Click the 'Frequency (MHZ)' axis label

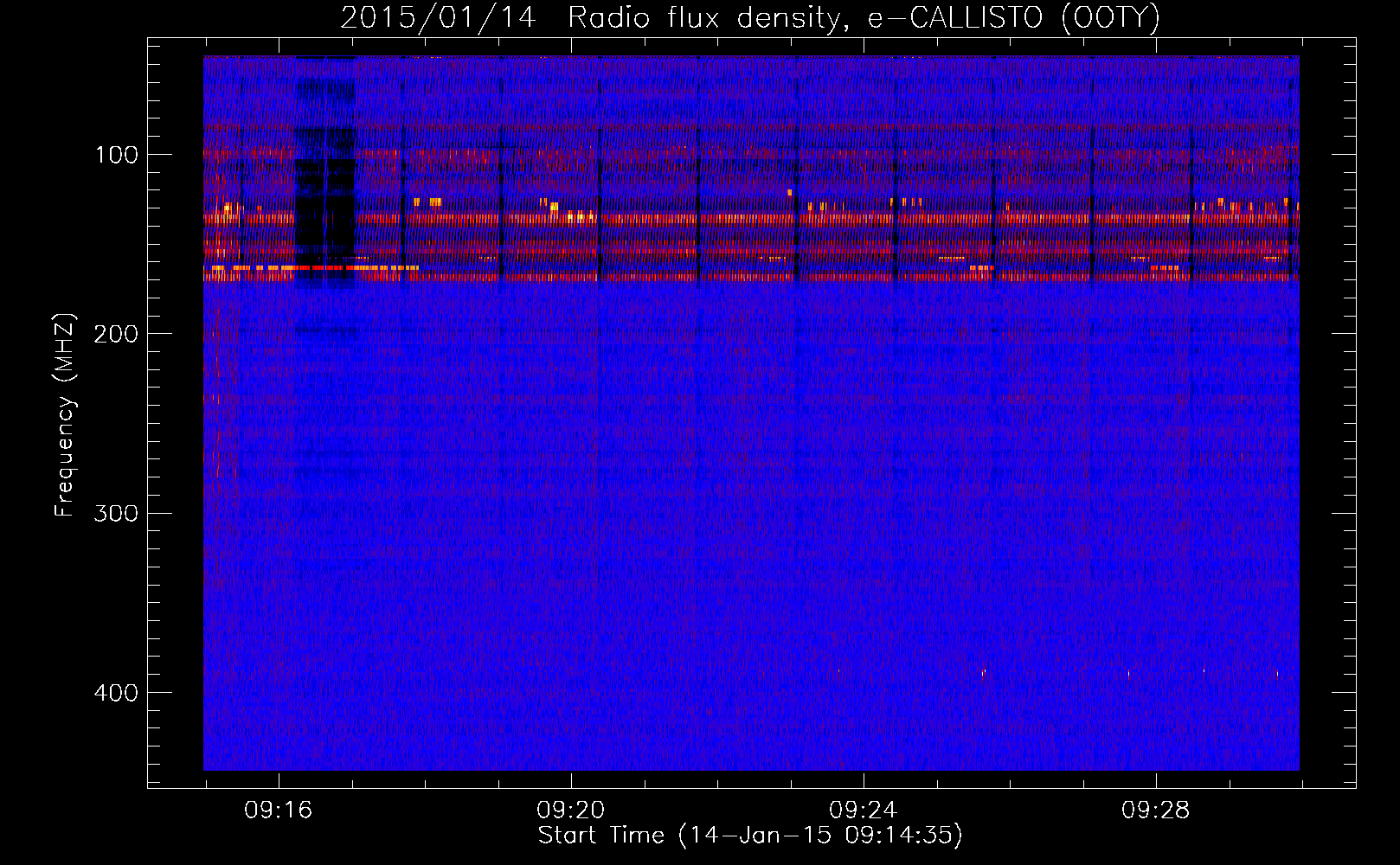[x=66, y=415]
